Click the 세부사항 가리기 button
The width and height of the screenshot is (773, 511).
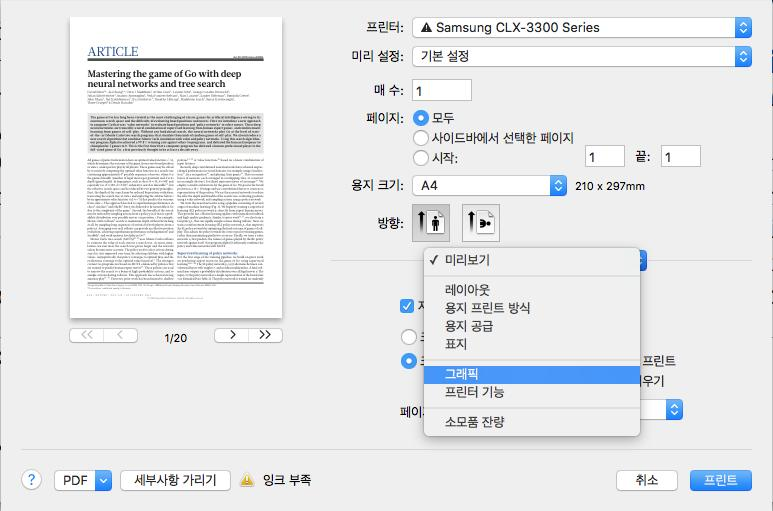(175, 480)
